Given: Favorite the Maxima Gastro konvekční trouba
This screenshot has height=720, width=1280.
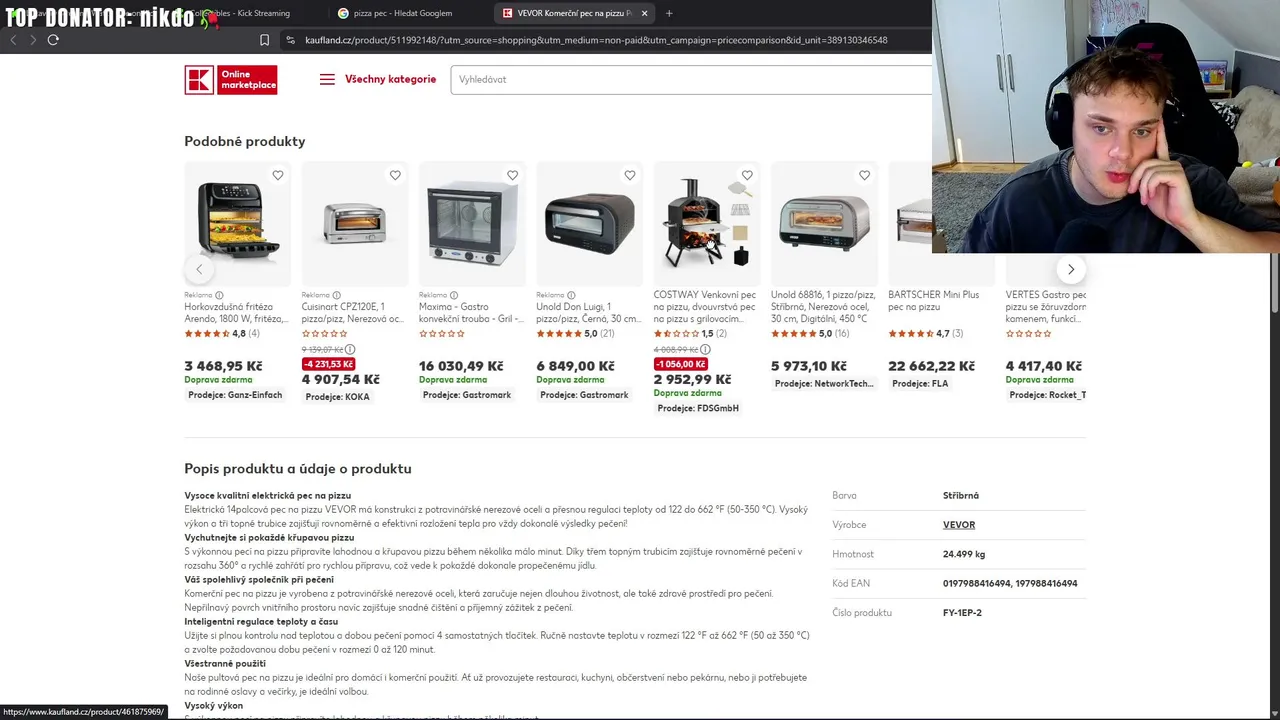Looking at the screenshot, I should pyautogui.click(x=512, y=175).
